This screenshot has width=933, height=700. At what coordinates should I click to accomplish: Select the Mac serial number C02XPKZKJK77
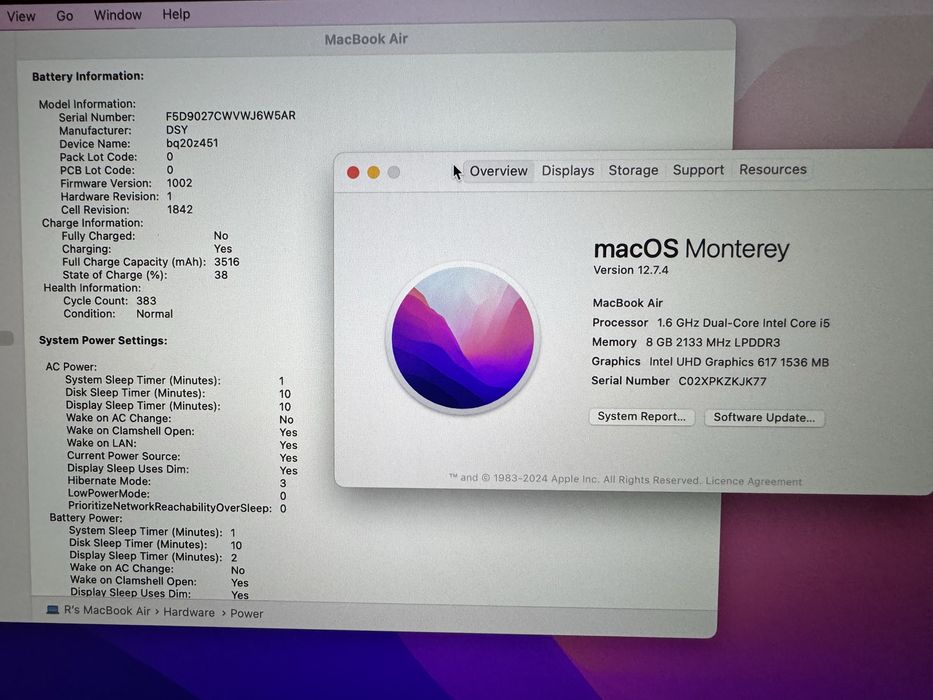(x=722, y=382)
